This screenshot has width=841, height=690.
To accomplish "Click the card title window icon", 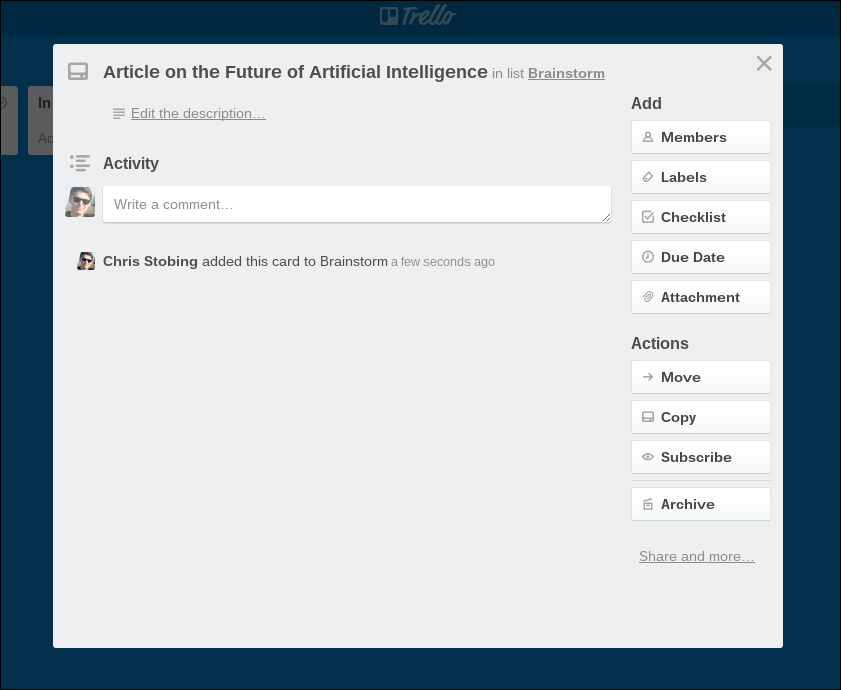I will [x=78, y=72].
